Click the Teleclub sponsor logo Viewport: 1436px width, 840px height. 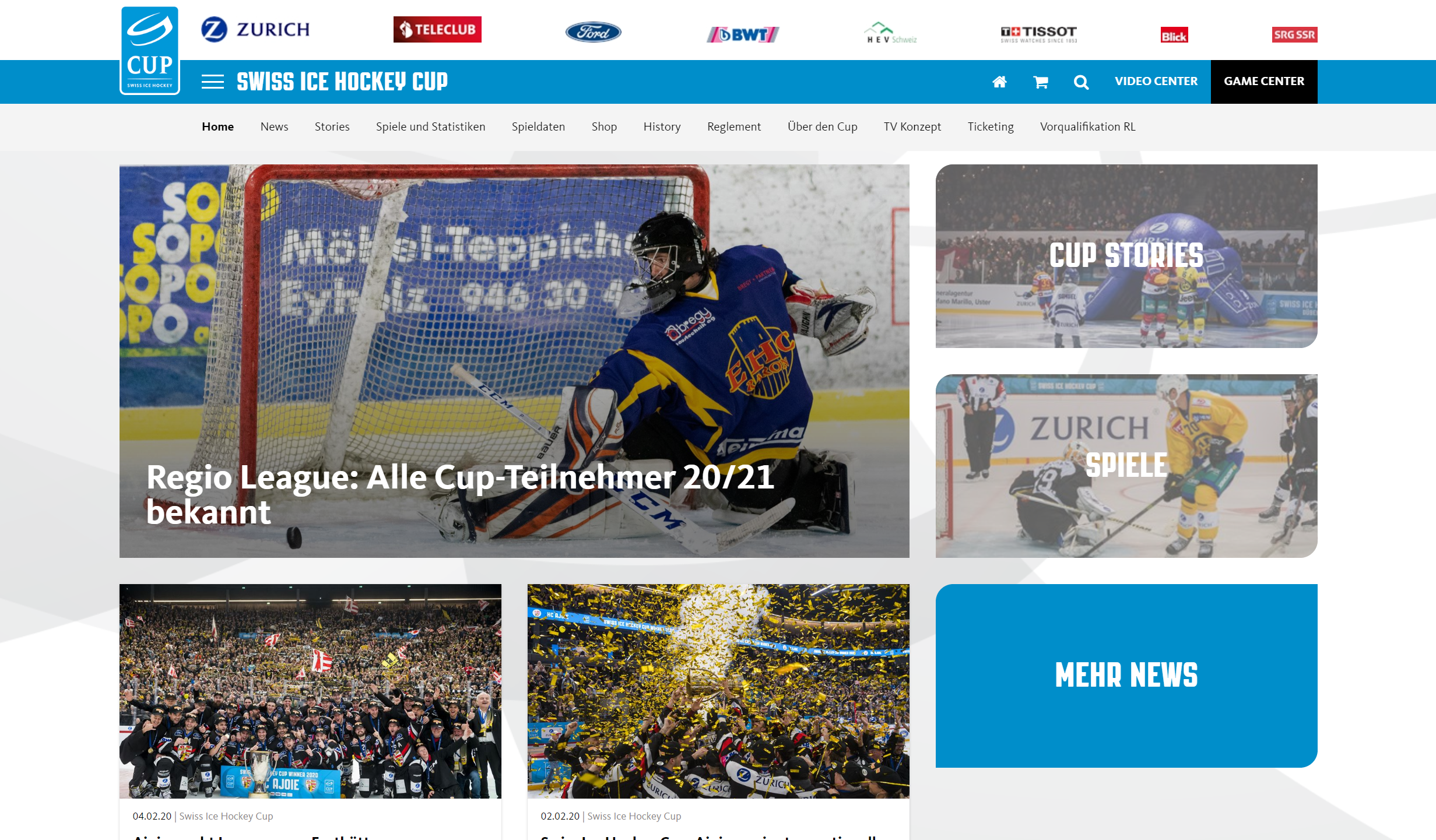437,29
